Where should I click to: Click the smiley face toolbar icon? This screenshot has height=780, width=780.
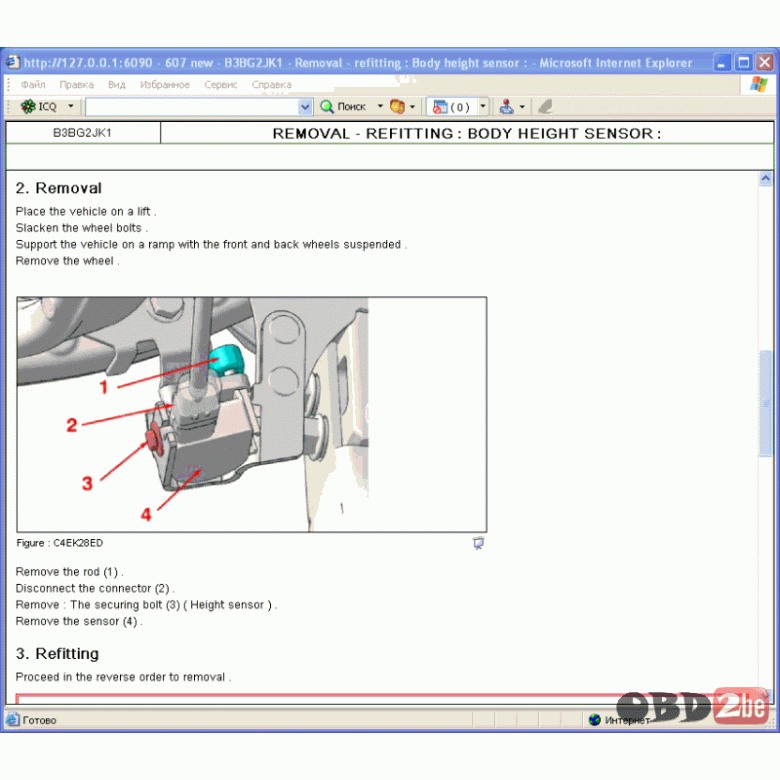(397, 106)
